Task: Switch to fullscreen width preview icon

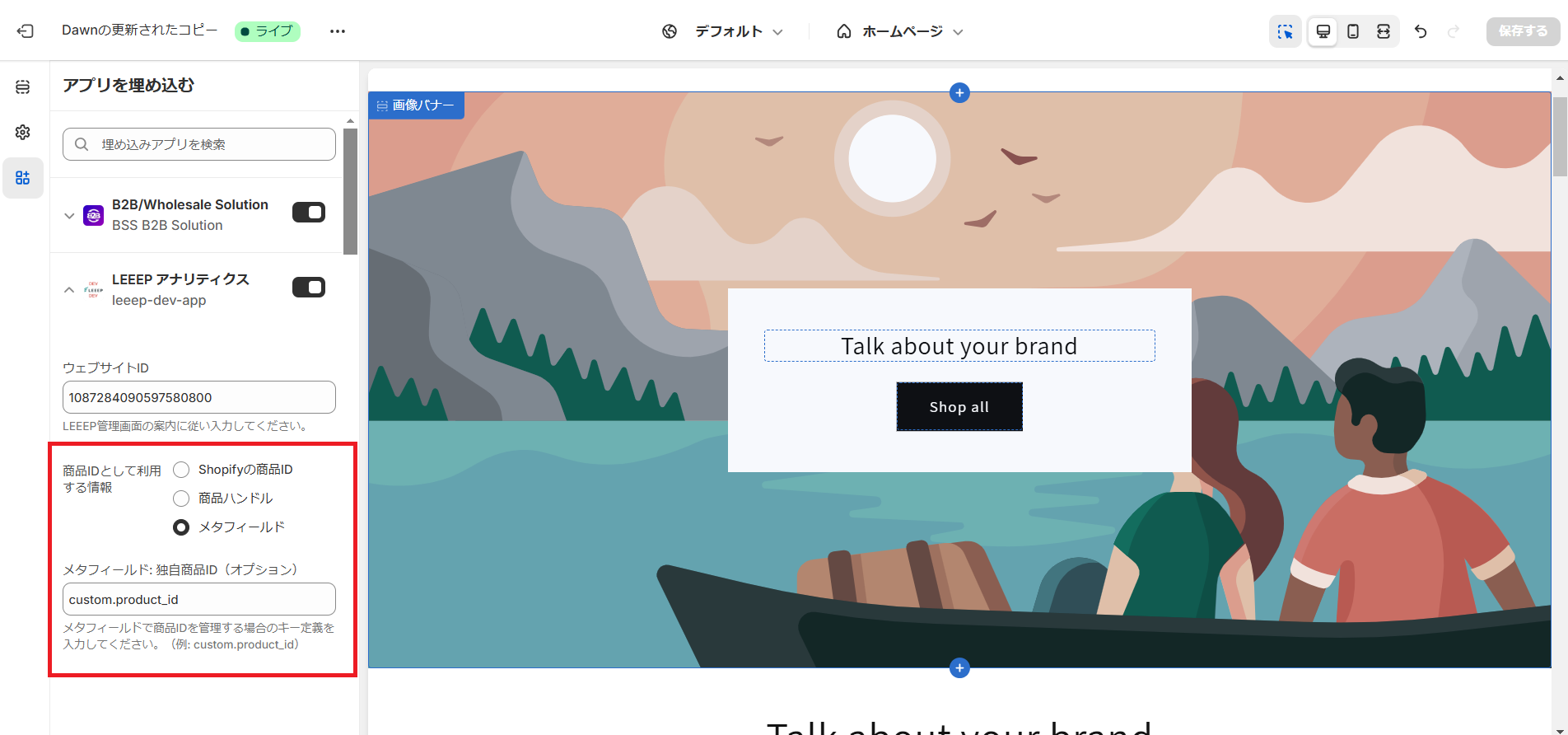Action: (x=1384, y=31)
